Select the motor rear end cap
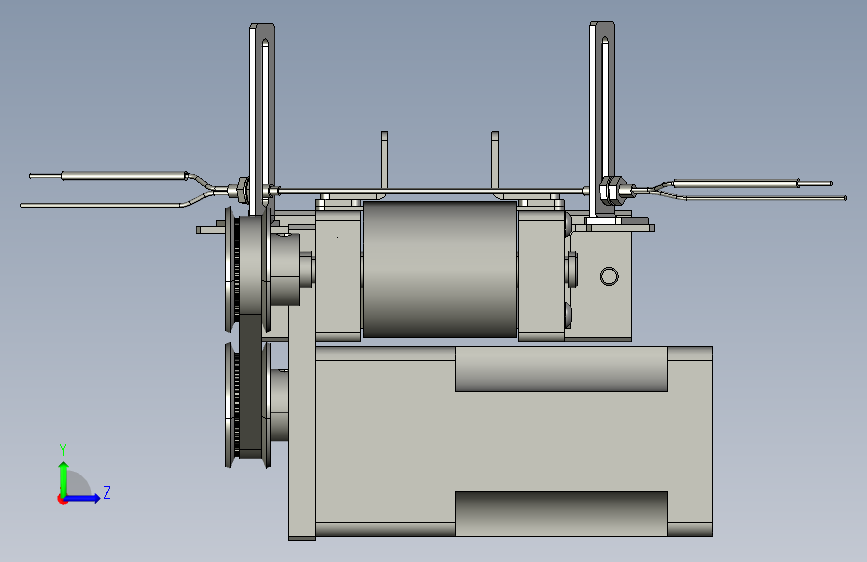This screenshot has height=562, width=867. tap(690, 441)
